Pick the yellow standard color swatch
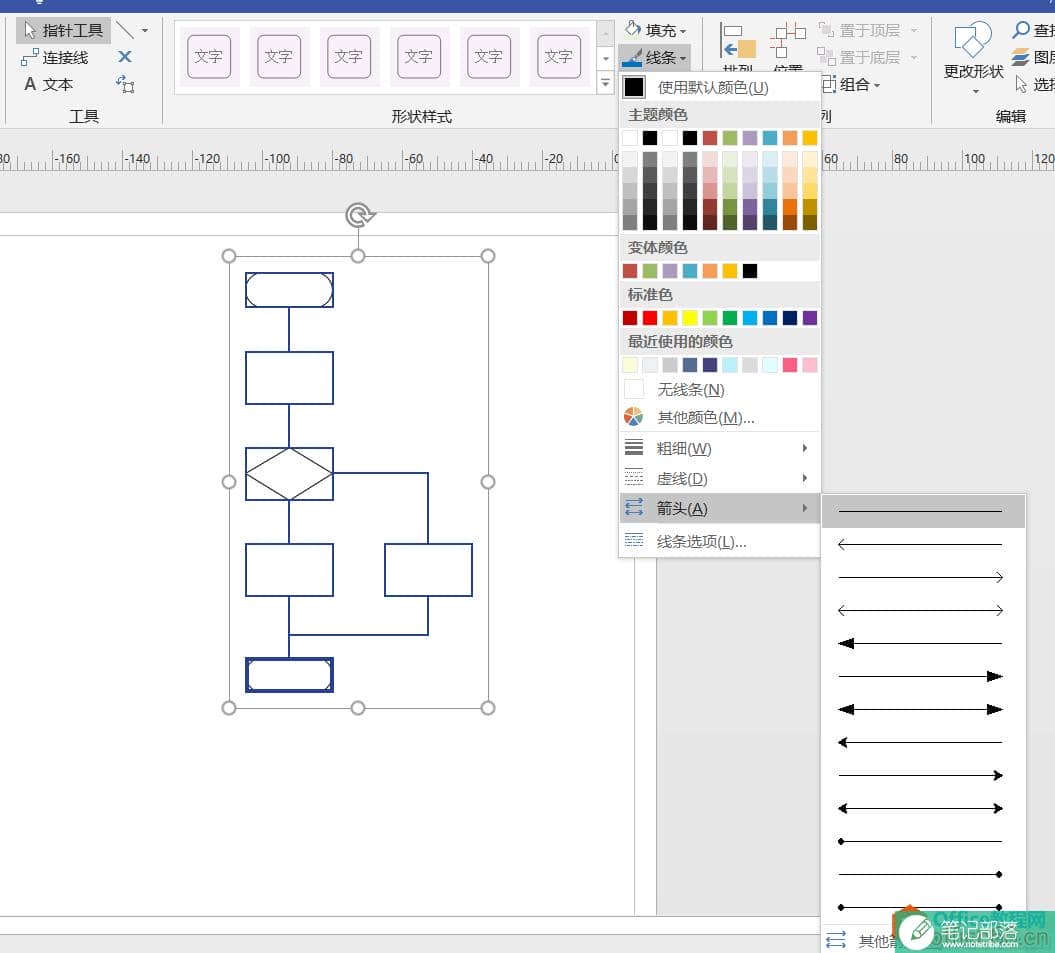The image size is (1055, 953). (x=690, y=318)
